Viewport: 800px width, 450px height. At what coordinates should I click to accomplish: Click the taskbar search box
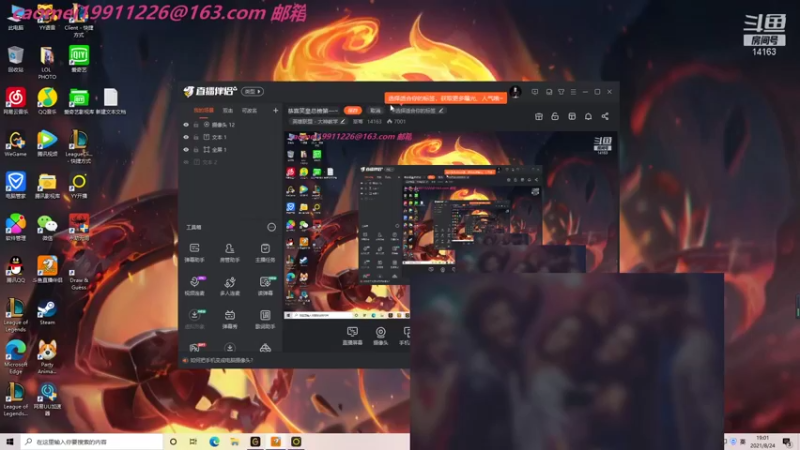click(92, 441)
